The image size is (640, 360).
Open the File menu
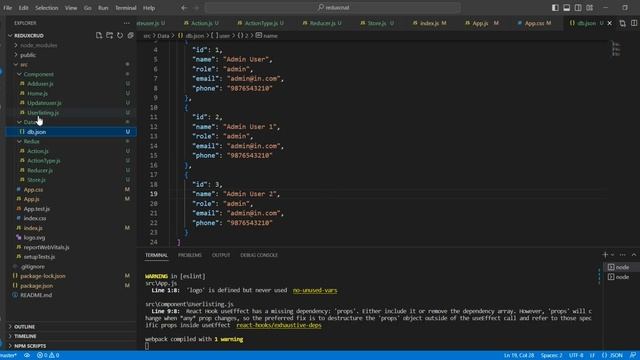point(8,8)
